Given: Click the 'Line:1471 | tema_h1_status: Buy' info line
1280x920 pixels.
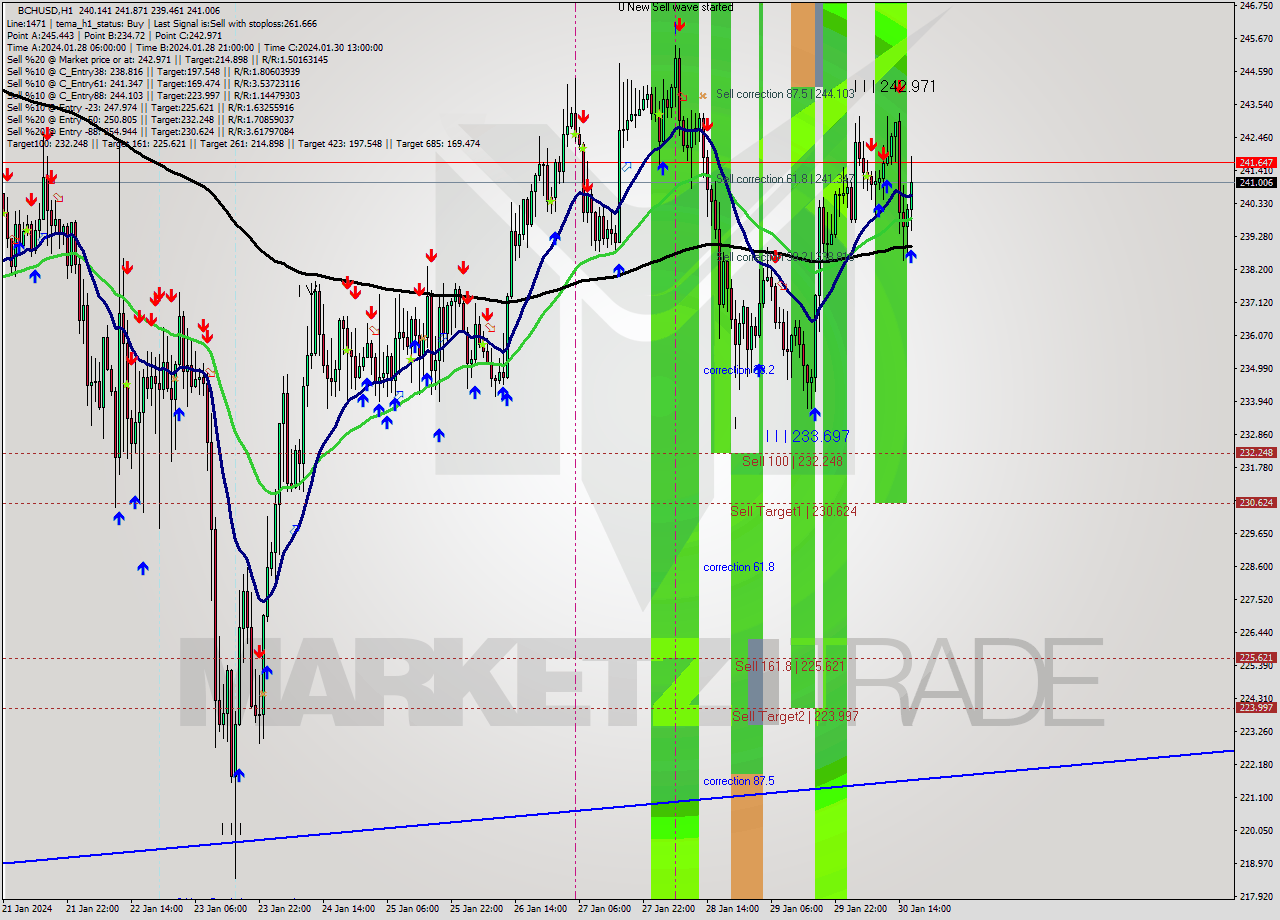Looking at the screenshot, I should [x=161, y=23].
